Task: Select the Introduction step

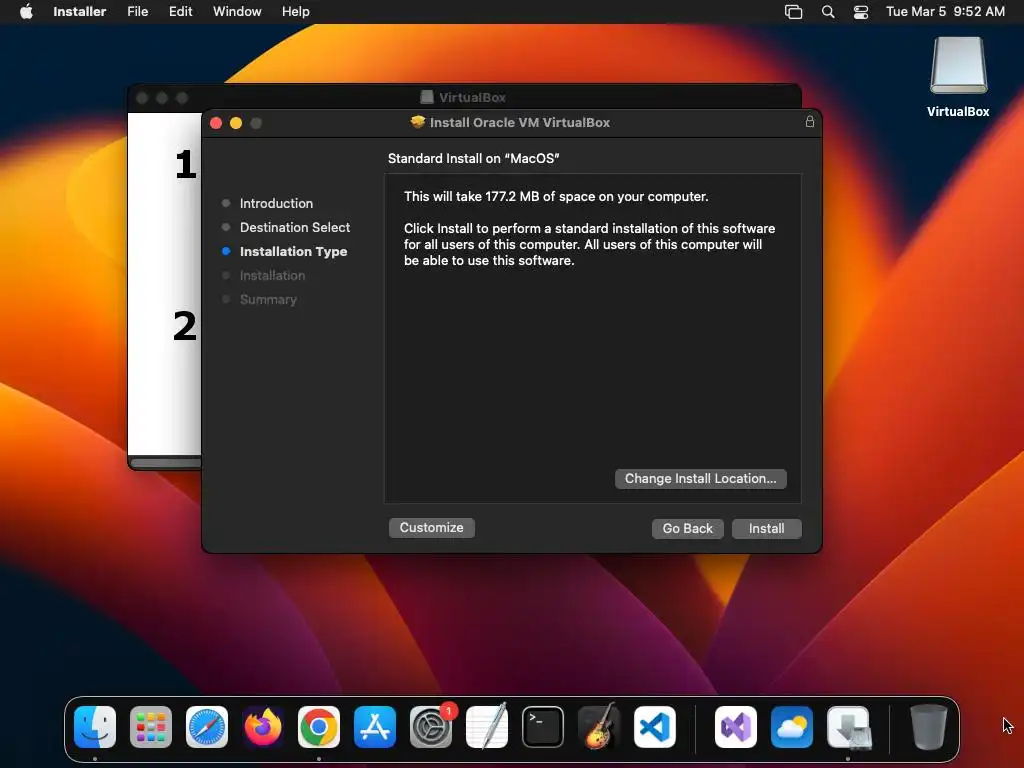Action: pos(276,203)
